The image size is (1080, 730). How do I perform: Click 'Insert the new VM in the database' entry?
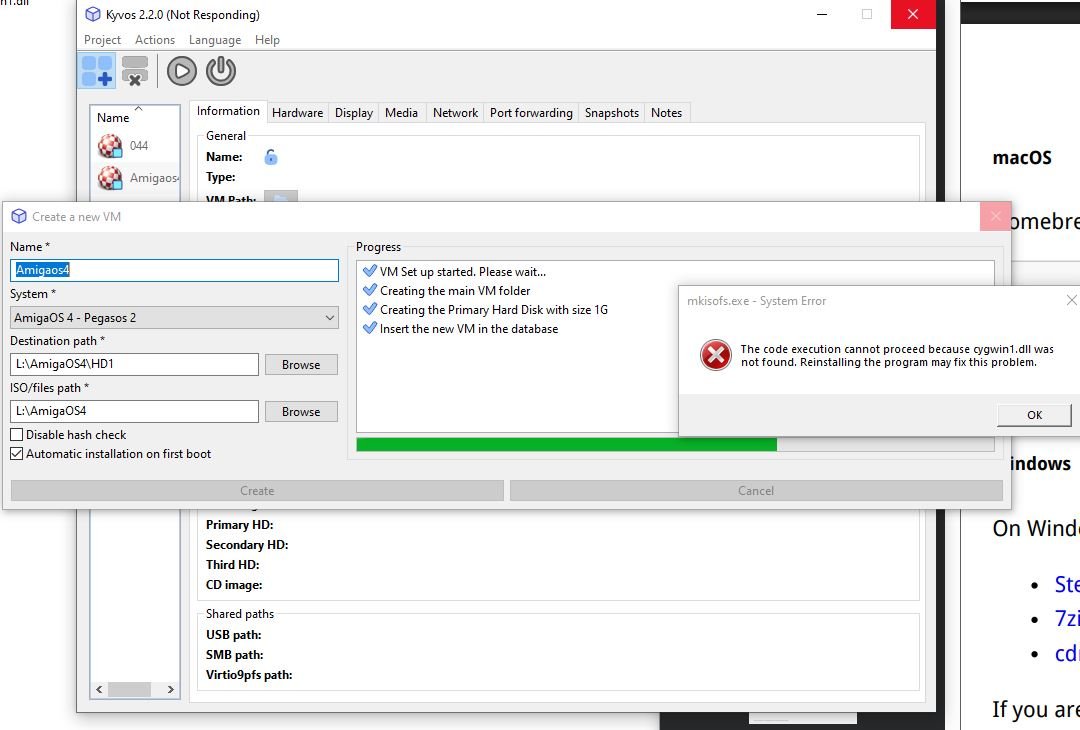coord(461,329)
